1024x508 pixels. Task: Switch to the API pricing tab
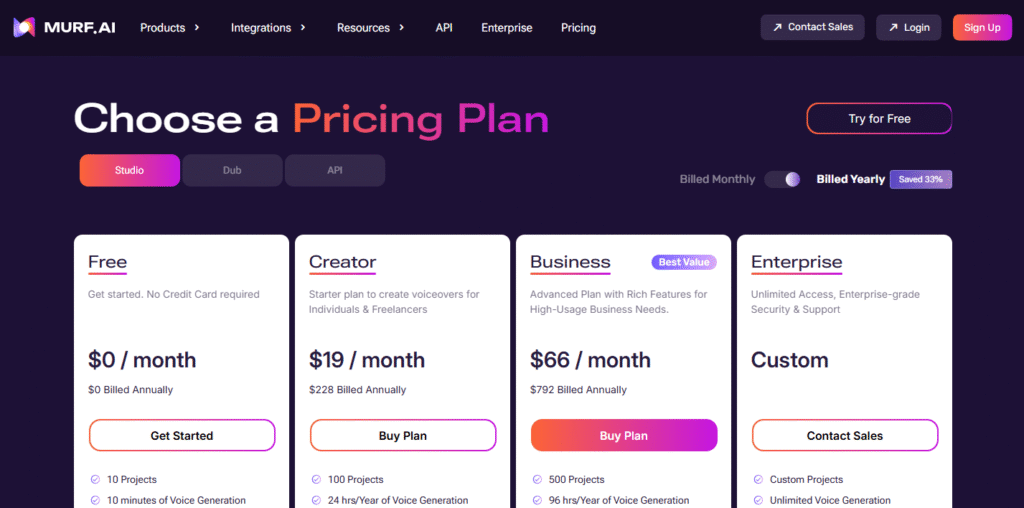335,170
